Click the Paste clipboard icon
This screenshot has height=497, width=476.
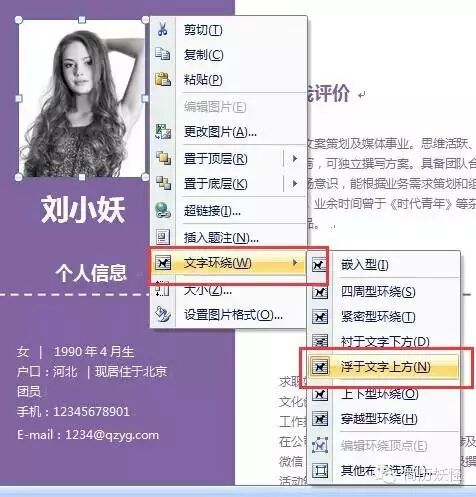point(163,79)
